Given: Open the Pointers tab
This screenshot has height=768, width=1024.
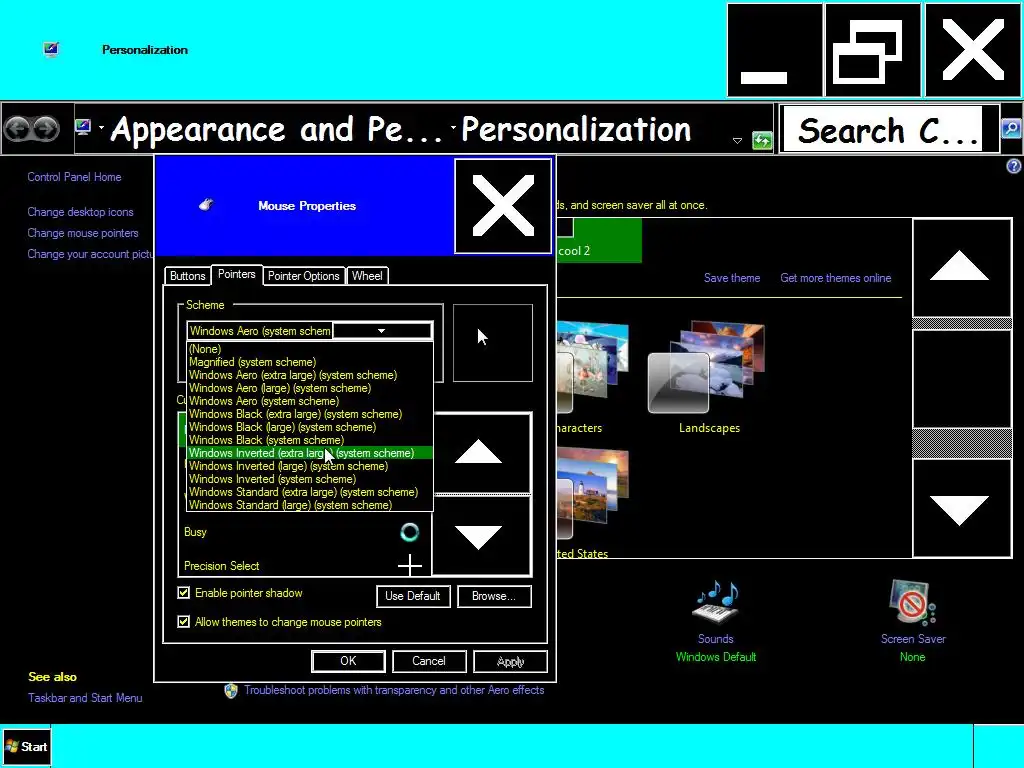Looking at the screenshot, I should click(236, 274).
